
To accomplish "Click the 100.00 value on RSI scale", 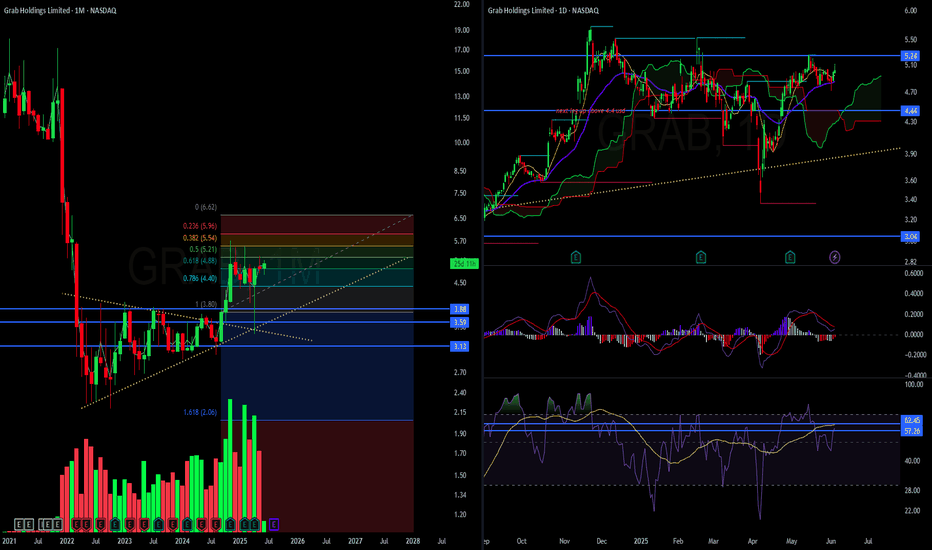I will 914,385.
